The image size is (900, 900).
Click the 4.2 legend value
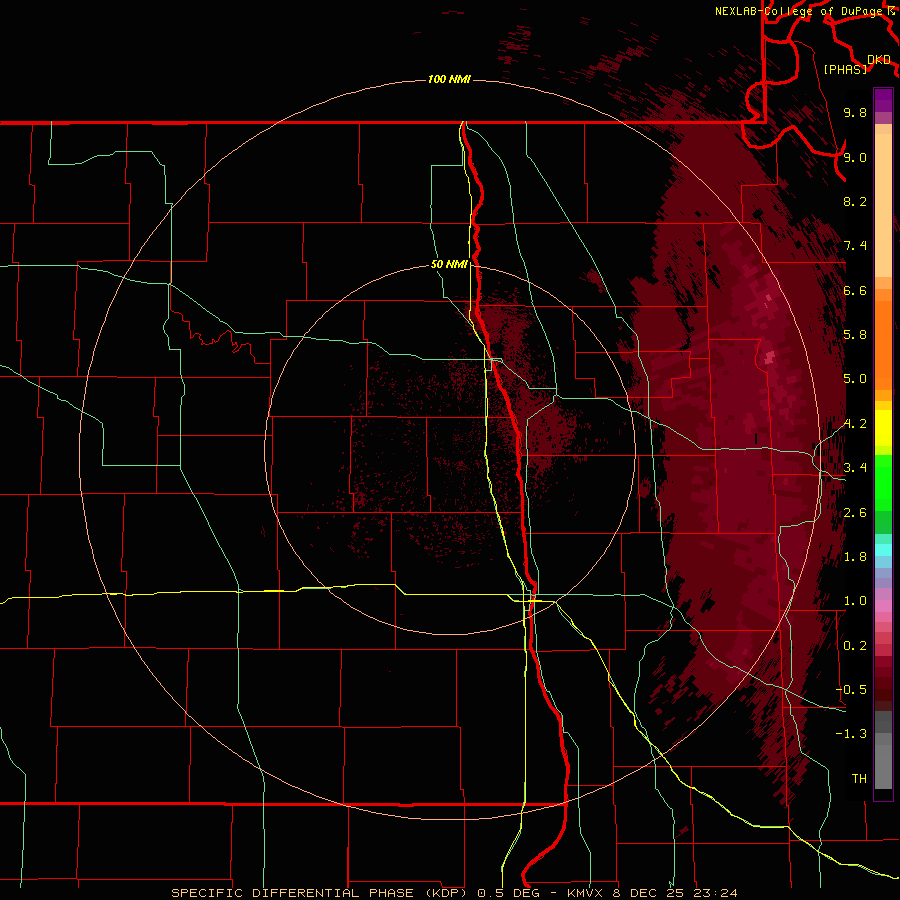click(855, 424)
